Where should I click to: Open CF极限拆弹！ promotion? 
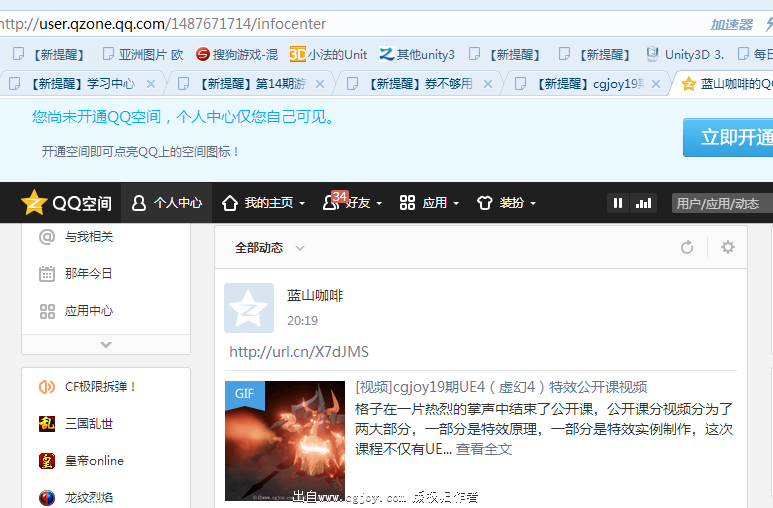pyautogui.click(x=101, y=387)
